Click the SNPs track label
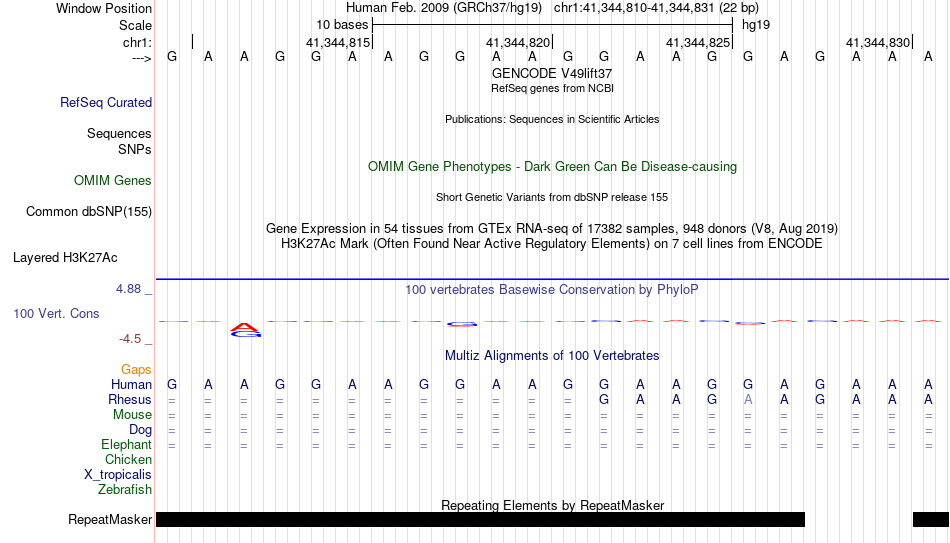The height and width of the screenshot is (543, 950). [x=135, y=149]
